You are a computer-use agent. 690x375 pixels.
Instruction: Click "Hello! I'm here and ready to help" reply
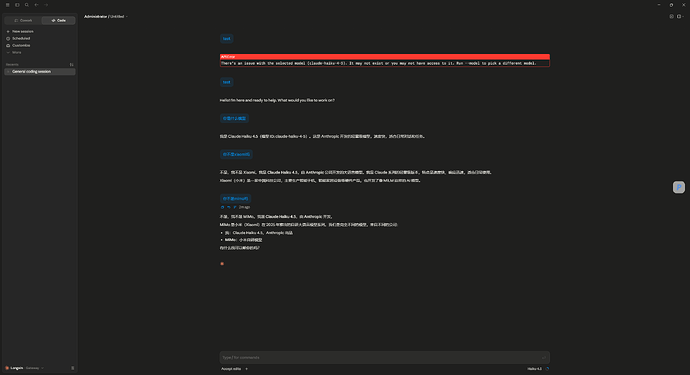(277, 100)
